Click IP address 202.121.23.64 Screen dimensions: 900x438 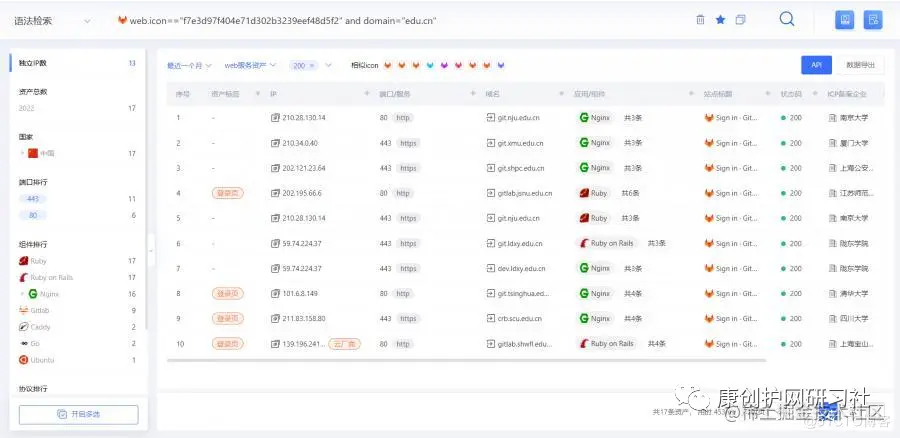click(x=304, y=168)
